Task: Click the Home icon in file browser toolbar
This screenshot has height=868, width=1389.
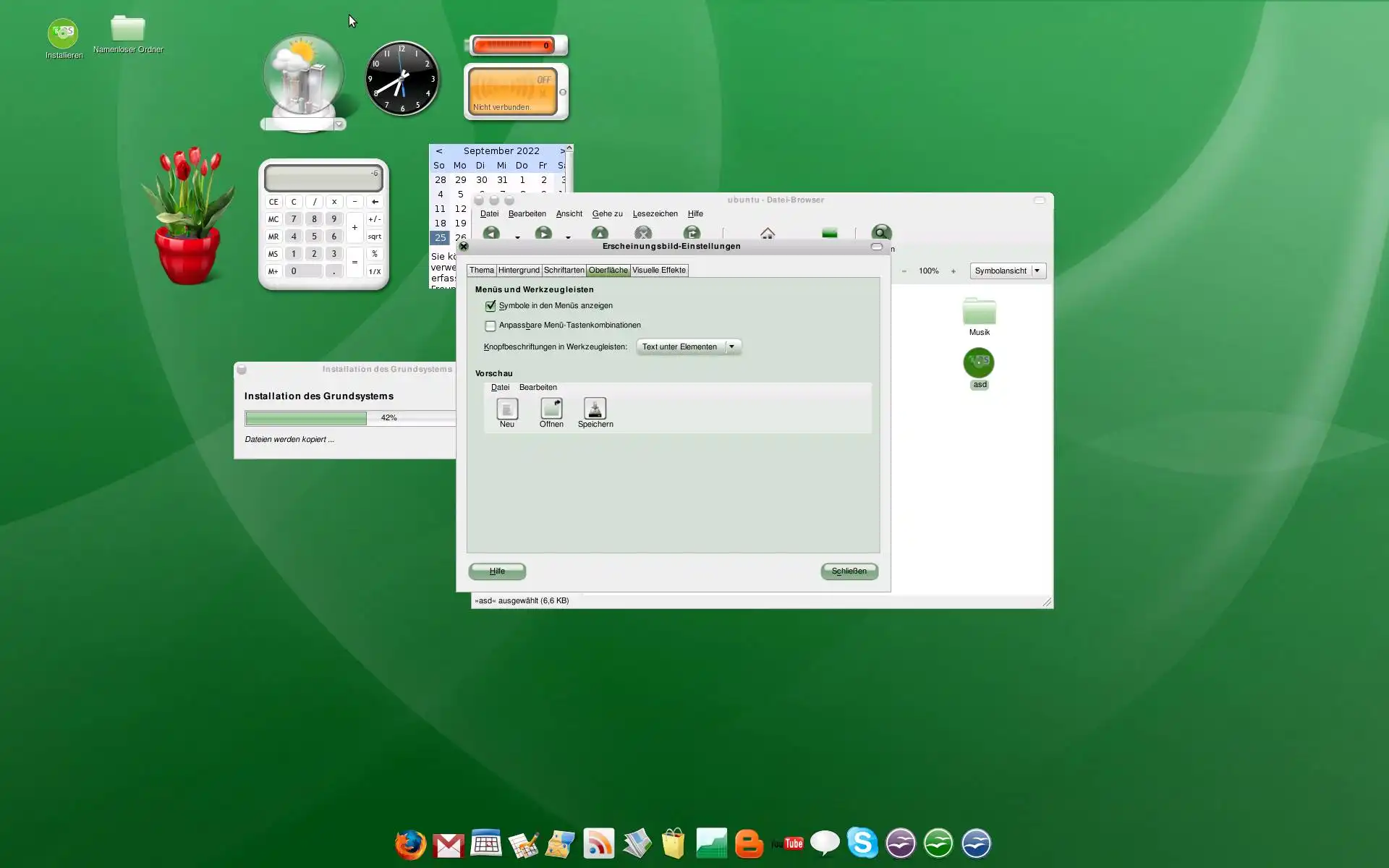Action: (768, 233)
